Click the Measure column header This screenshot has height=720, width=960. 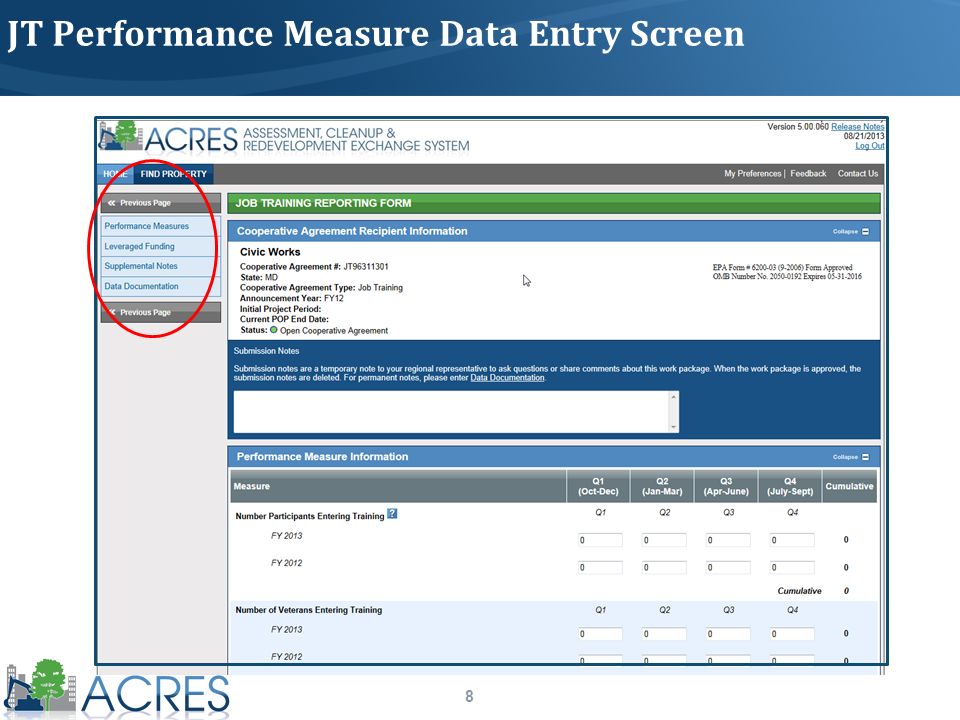pyautogui.click(x=399, y=486)
